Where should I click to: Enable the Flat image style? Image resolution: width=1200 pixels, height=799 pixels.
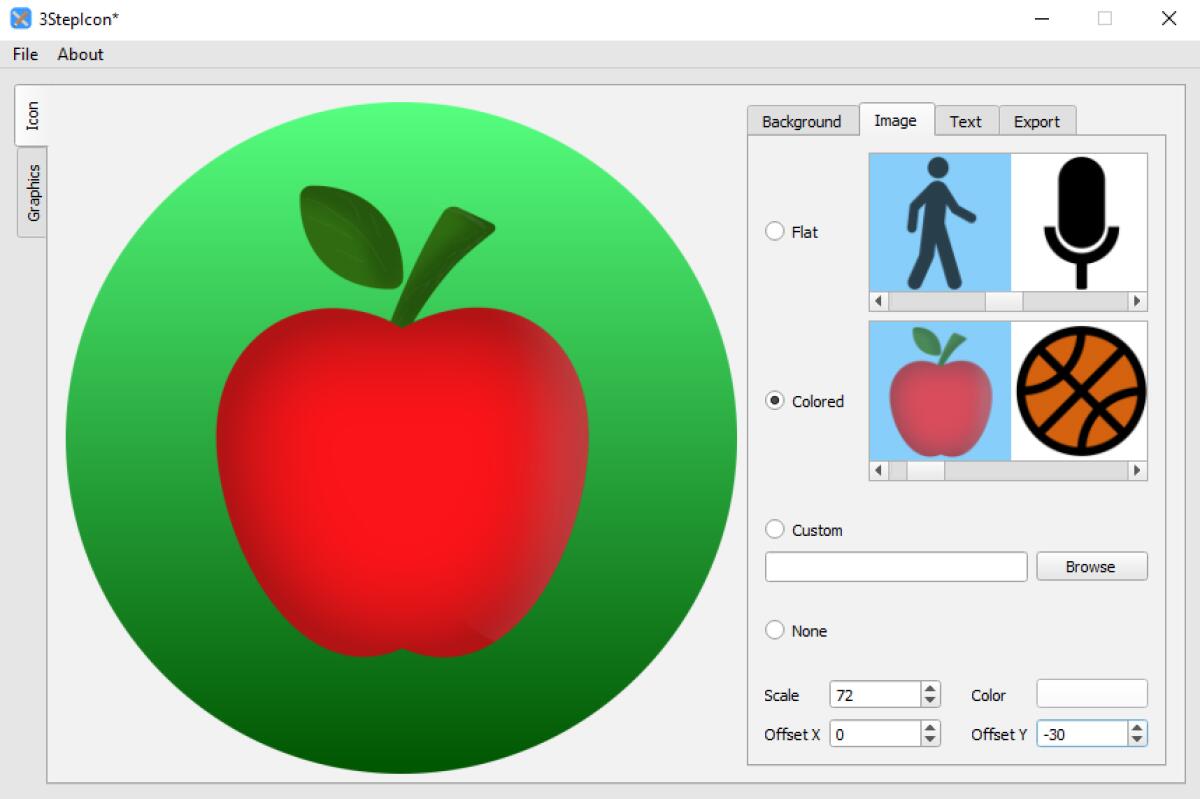(774, 231)
